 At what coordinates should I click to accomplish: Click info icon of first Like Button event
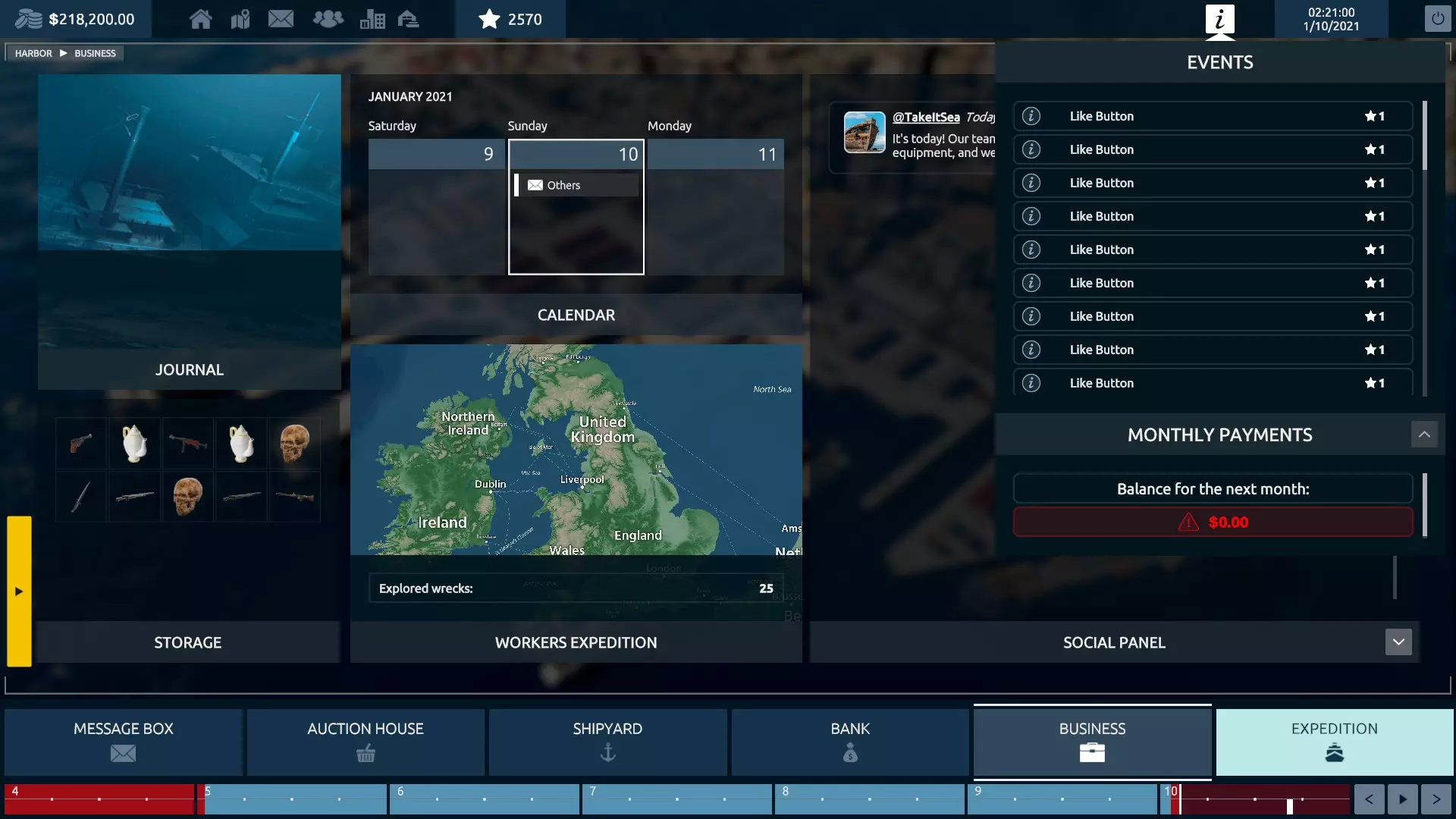click(1031, 116)
